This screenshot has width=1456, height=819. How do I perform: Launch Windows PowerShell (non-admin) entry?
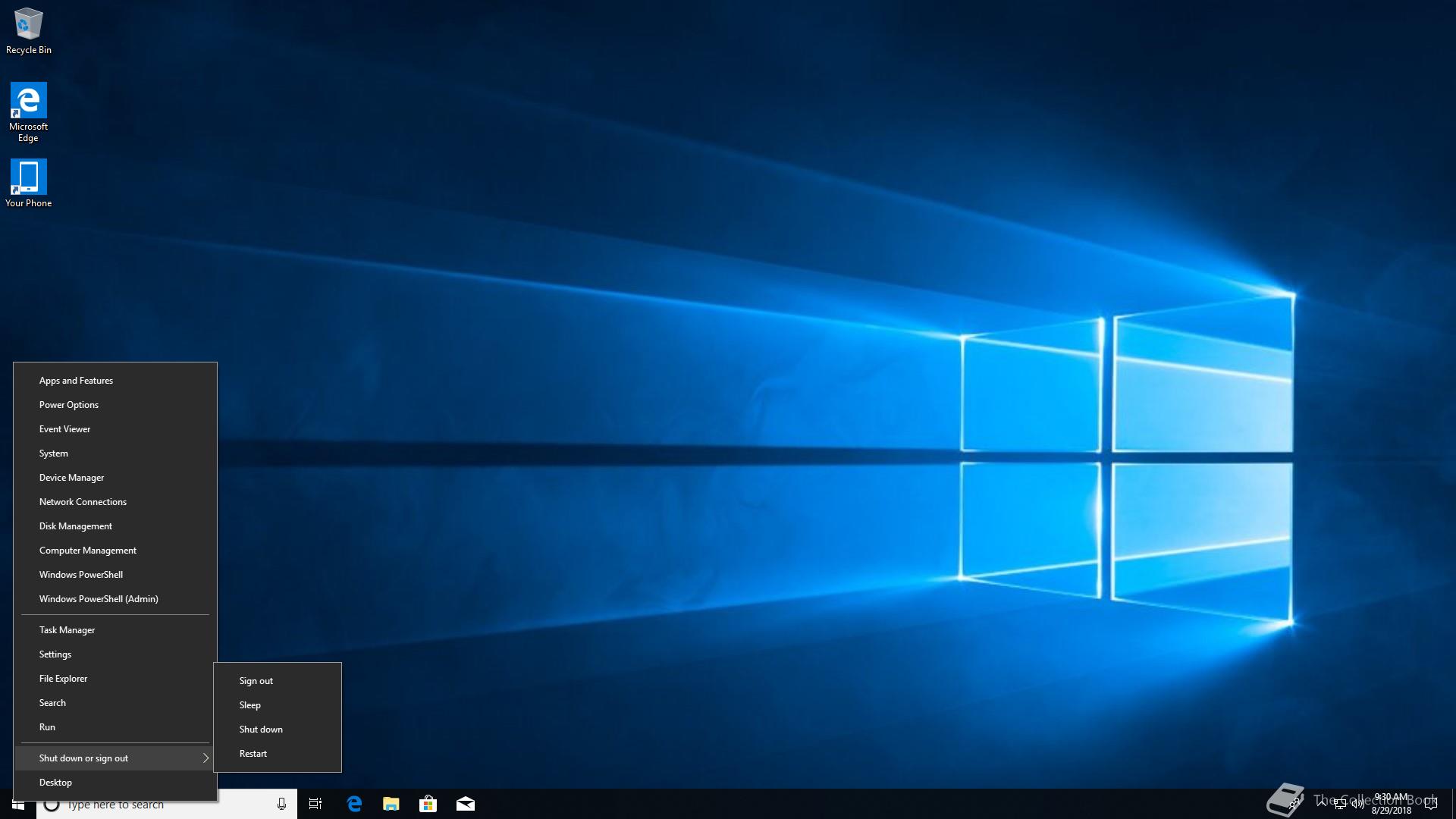coord(115,575)
